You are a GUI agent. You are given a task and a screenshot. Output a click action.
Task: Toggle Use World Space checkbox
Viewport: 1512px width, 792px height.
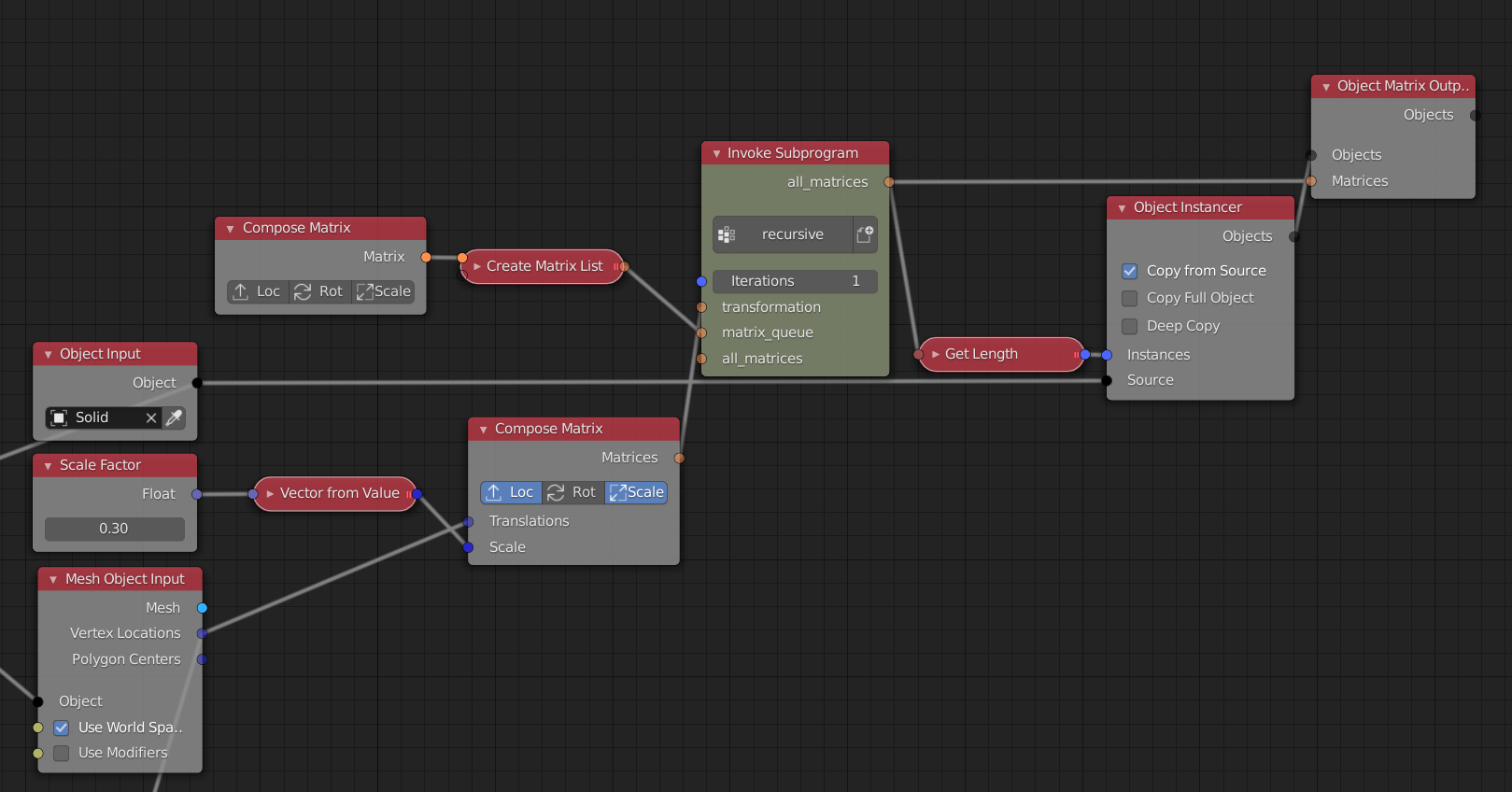62,728
